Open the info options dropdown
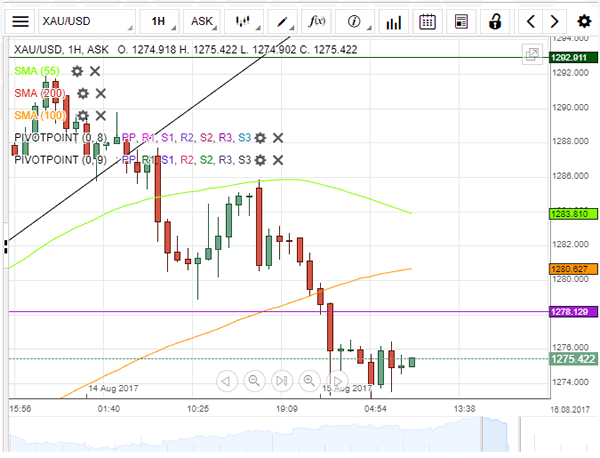The height and width of the screenshot is (458, 600). 355,21
